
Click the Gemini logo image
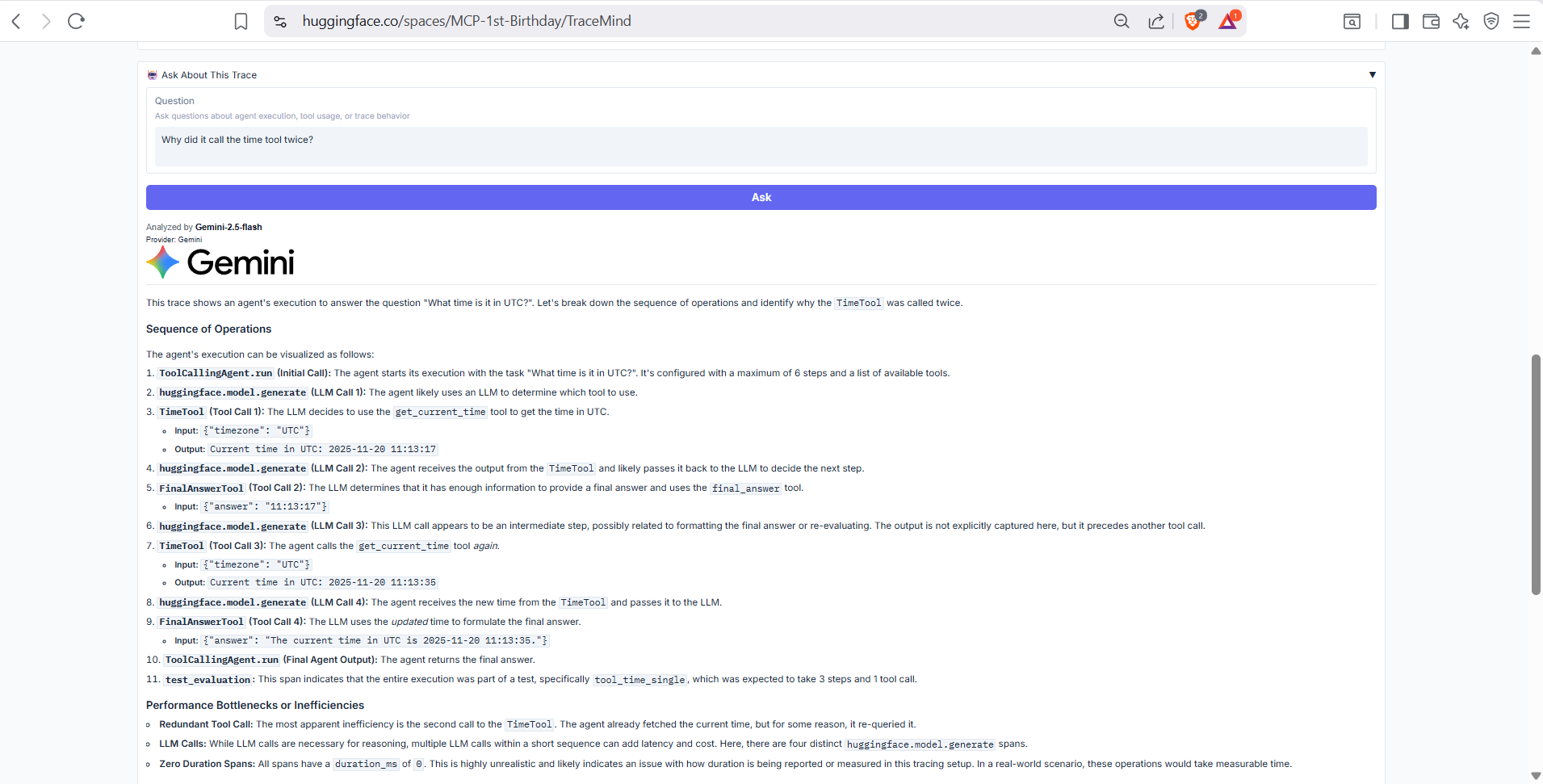220,262
